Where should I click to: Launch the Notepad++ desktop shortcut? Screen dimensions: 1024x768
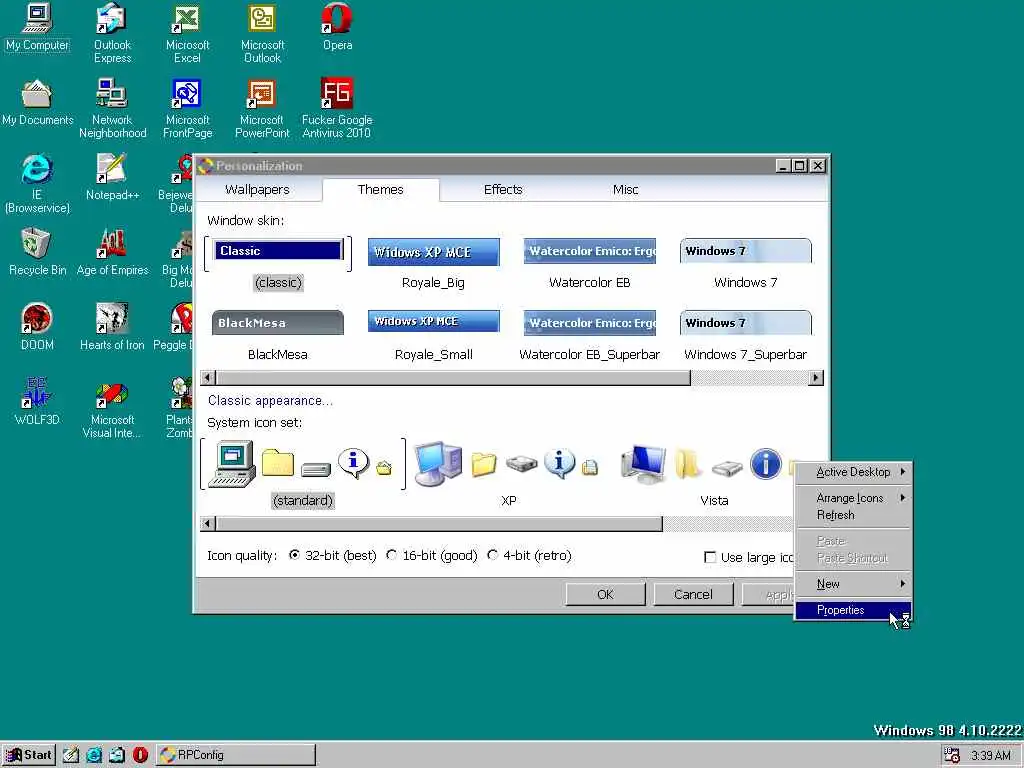[x=112, y=178]
